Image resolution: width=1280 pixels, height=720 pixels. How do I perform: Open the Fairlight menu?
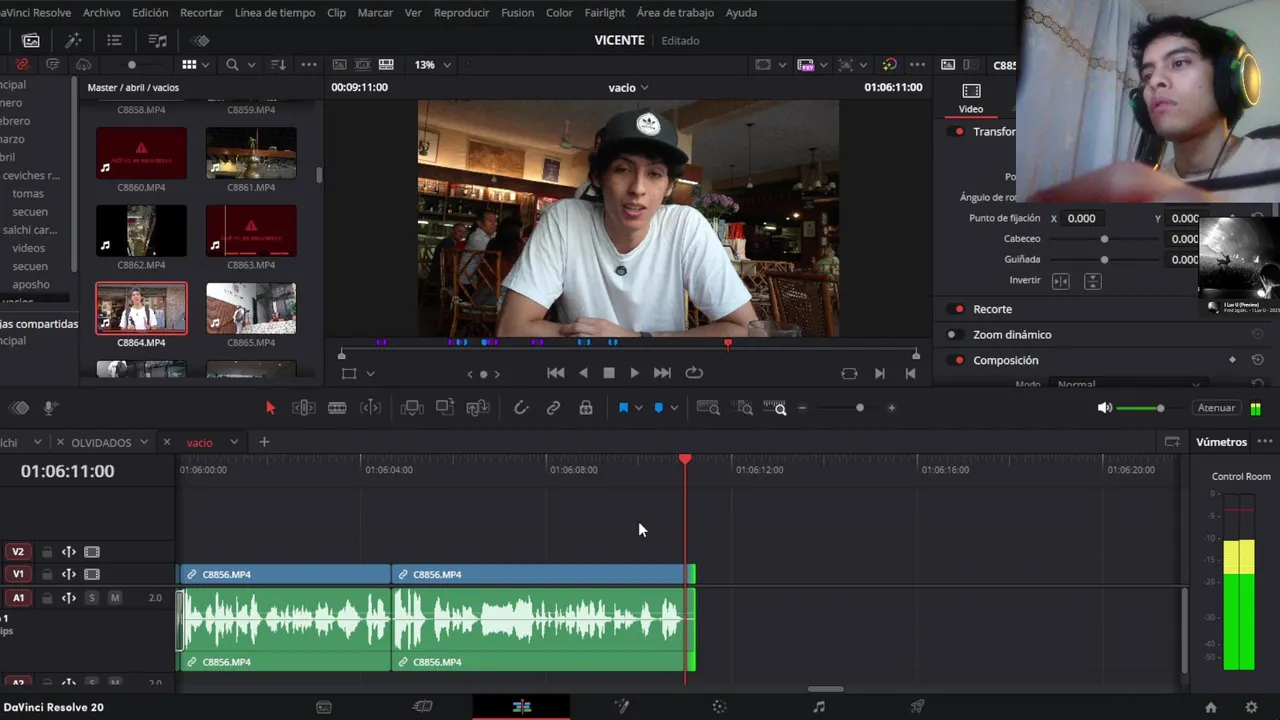pos(604,13)
